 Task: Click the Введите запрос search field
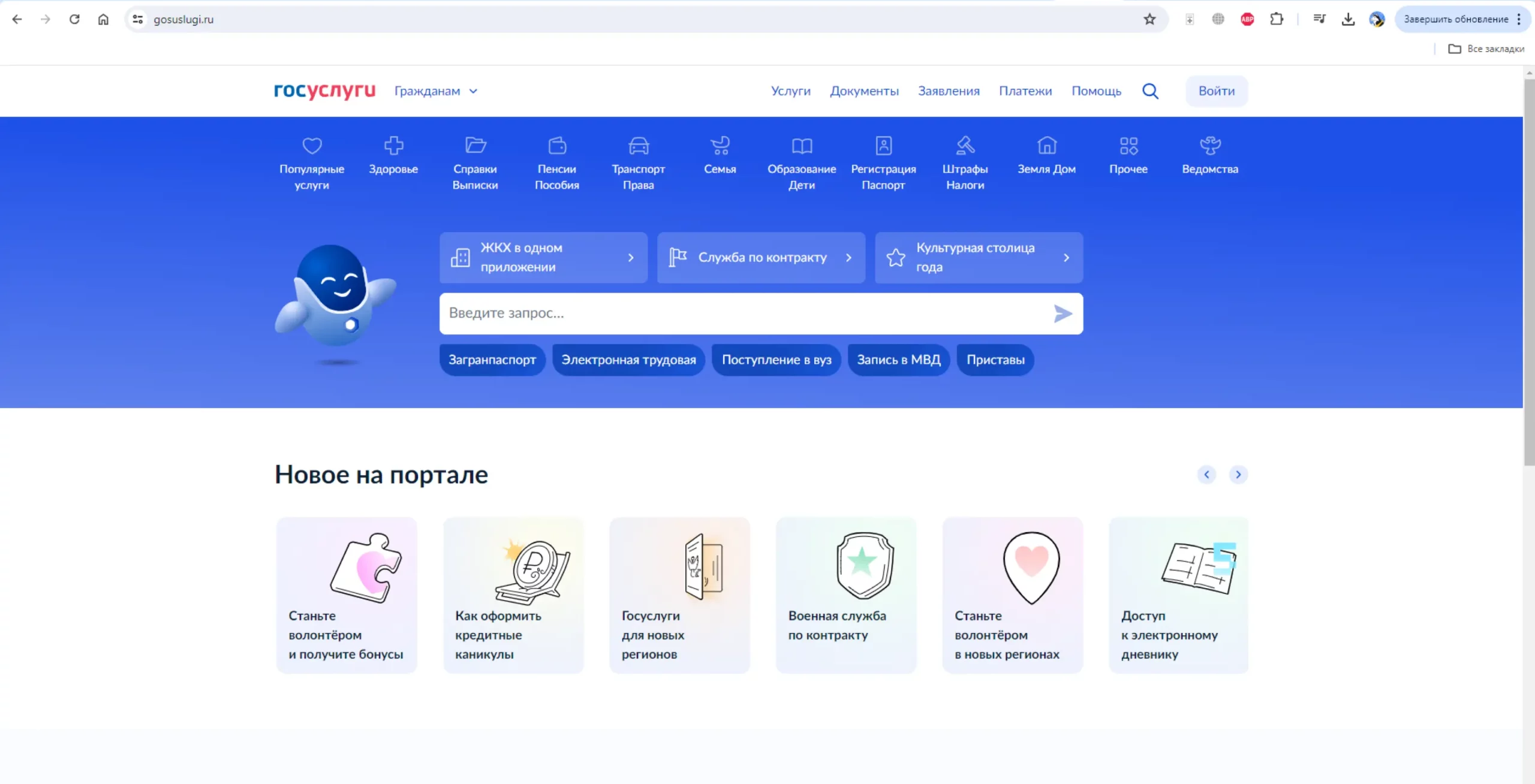(x=744, y=313)
